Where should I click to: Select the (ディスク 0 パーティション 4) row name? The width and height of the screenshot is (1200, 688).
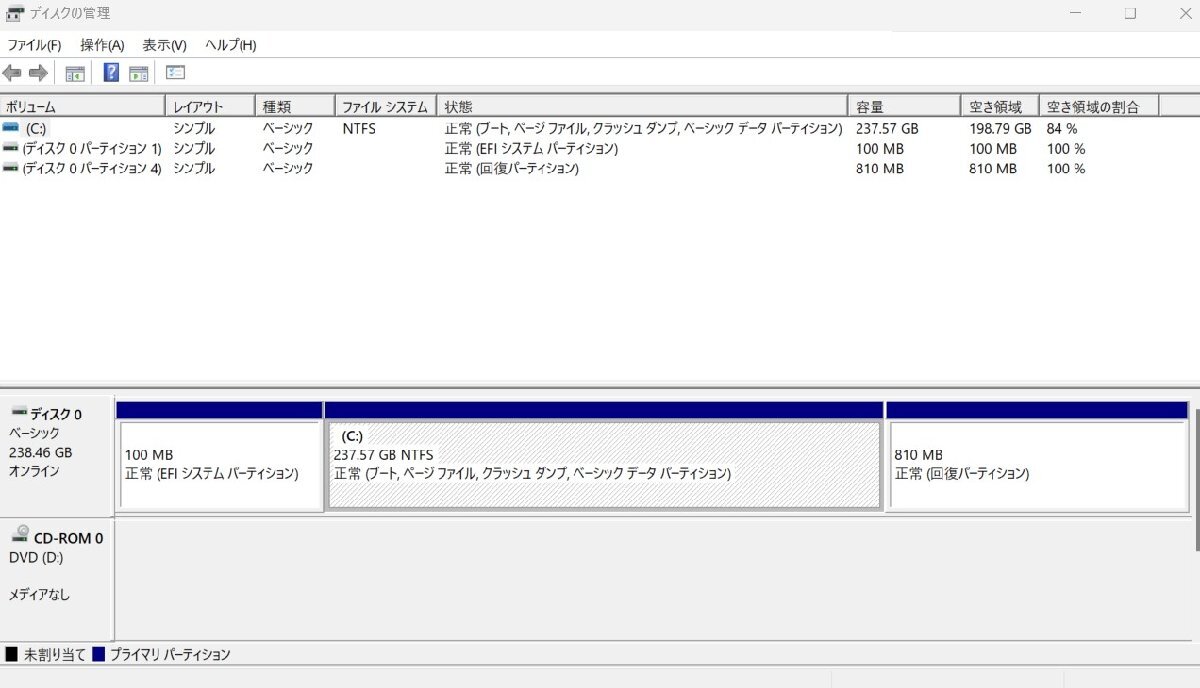click(92, 169)
